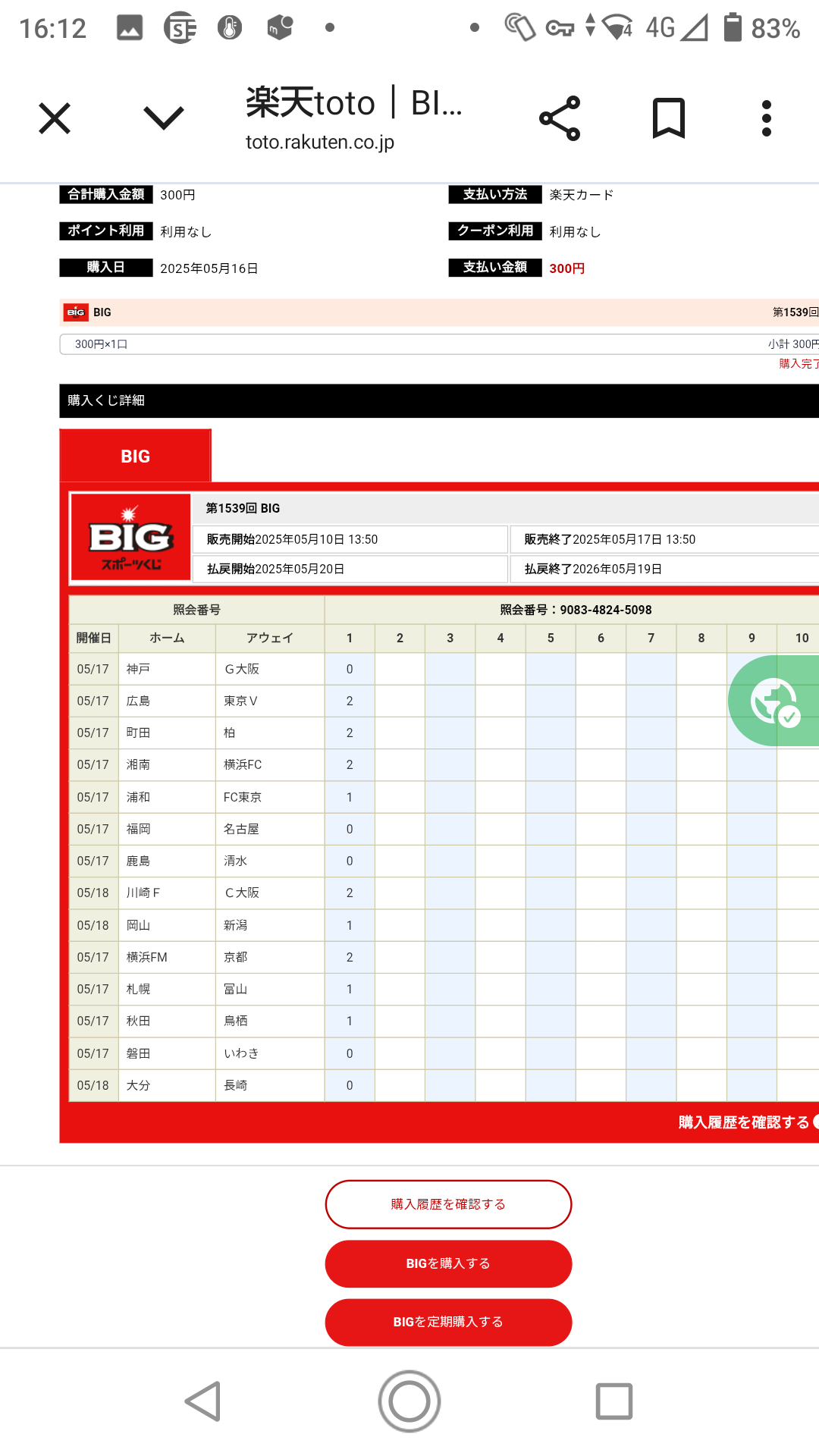Tap the share icon
The height and width of the screenshot is (1456, 819).
560,118
